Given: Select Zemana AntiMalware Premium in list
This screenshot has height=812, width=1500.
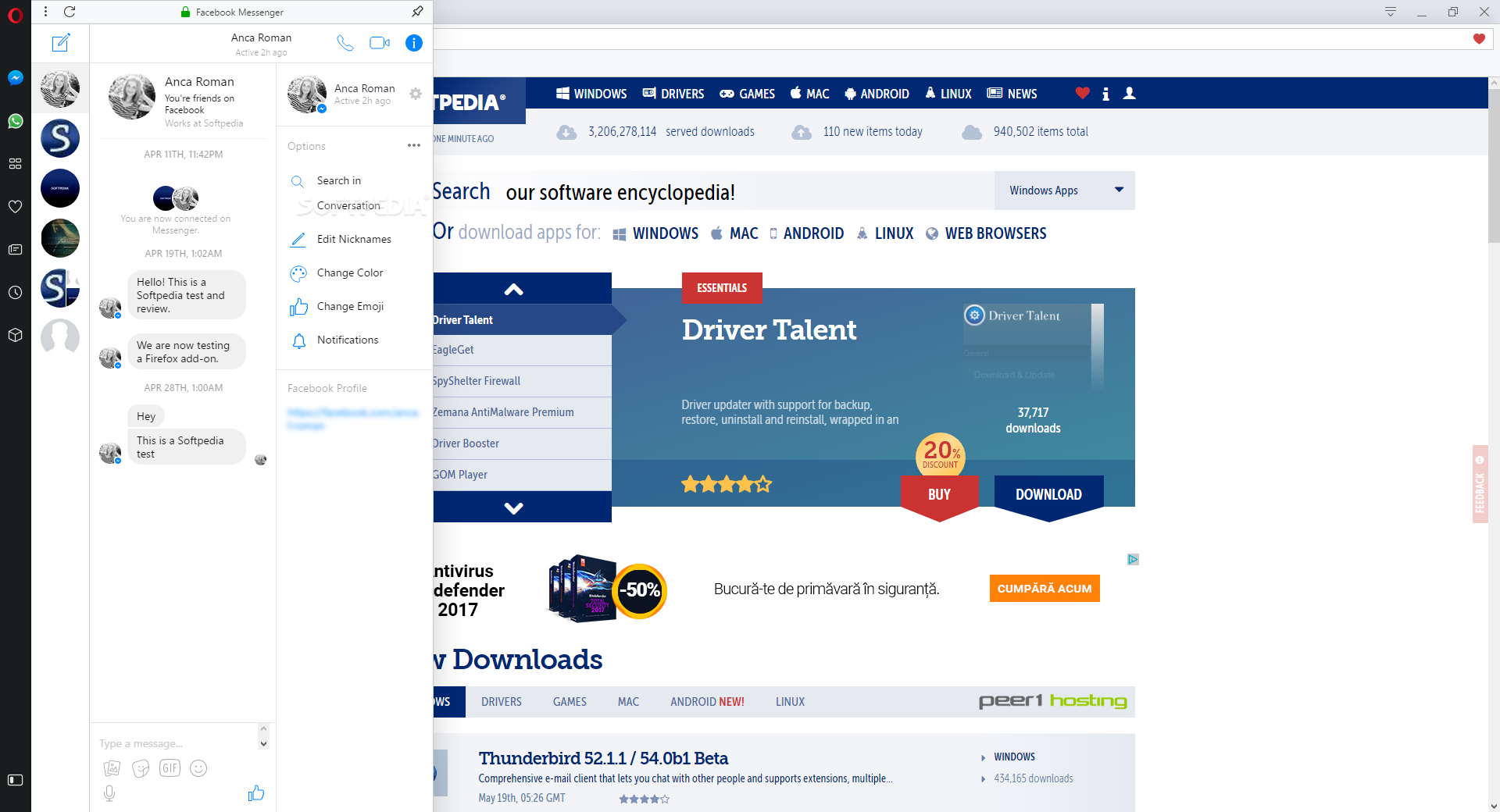Looking at the screenshot, I should (522, 412).
